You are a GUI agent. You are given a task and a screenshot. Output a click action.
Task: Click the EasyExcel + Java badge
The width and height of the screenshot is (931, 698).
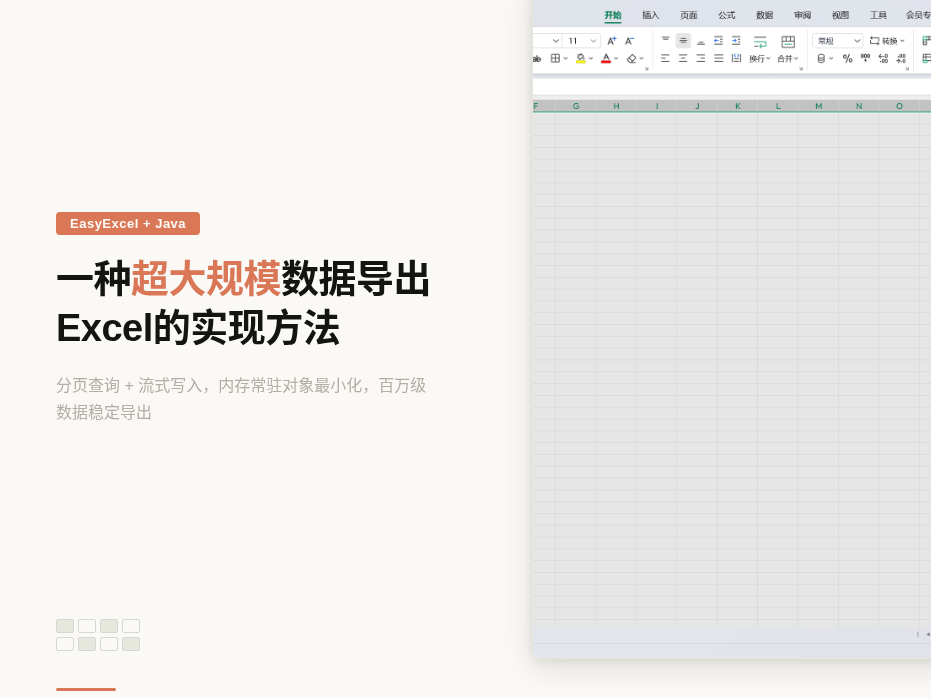128,224
